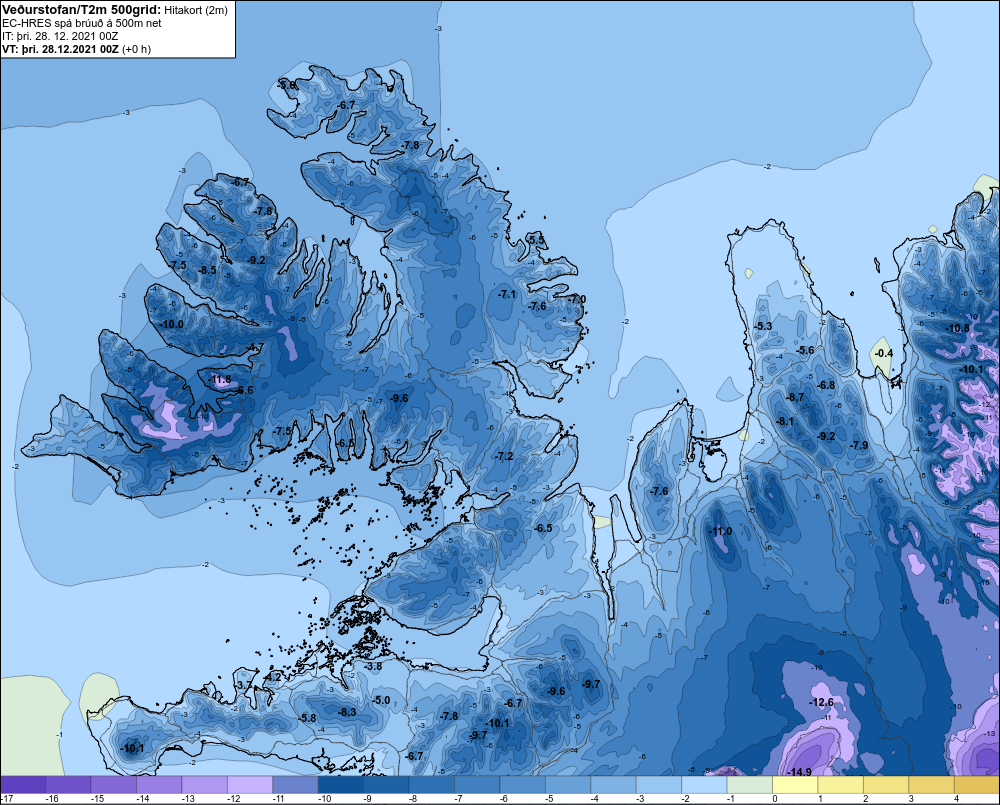The width and height of the screenshot is (1000, 805).
Task: Click the legend swatch between -10 and -9
Action: point(341,785)
